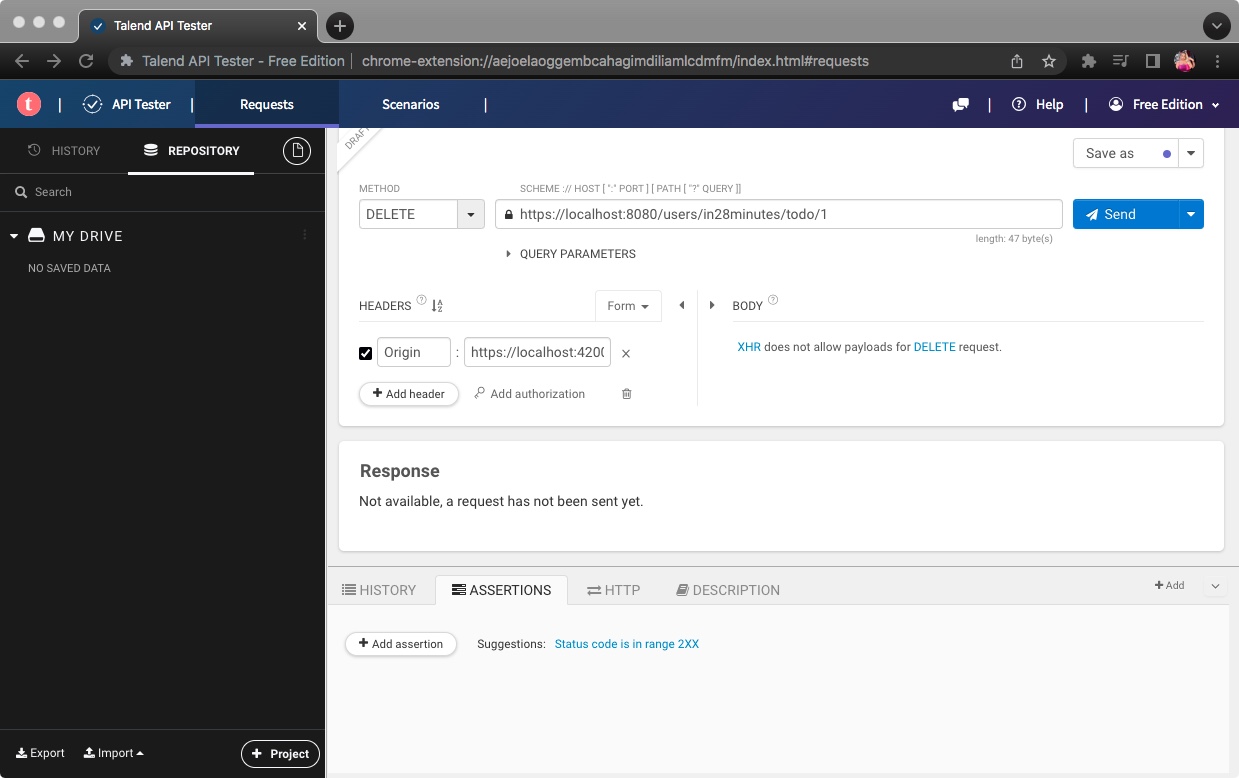Expand QUERY PARAMETERS section
Image resolution: width=1239 pixels, height=778 pixels.
point(571,254)
